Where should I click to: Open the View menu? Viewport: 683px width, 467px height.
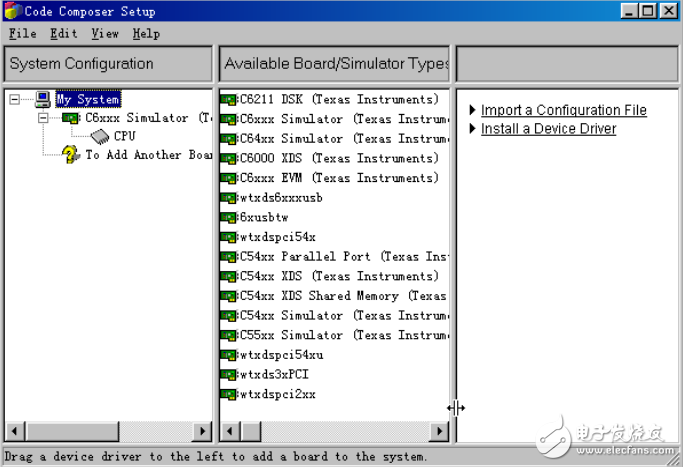pyautogui.click(x=105, y=34)
